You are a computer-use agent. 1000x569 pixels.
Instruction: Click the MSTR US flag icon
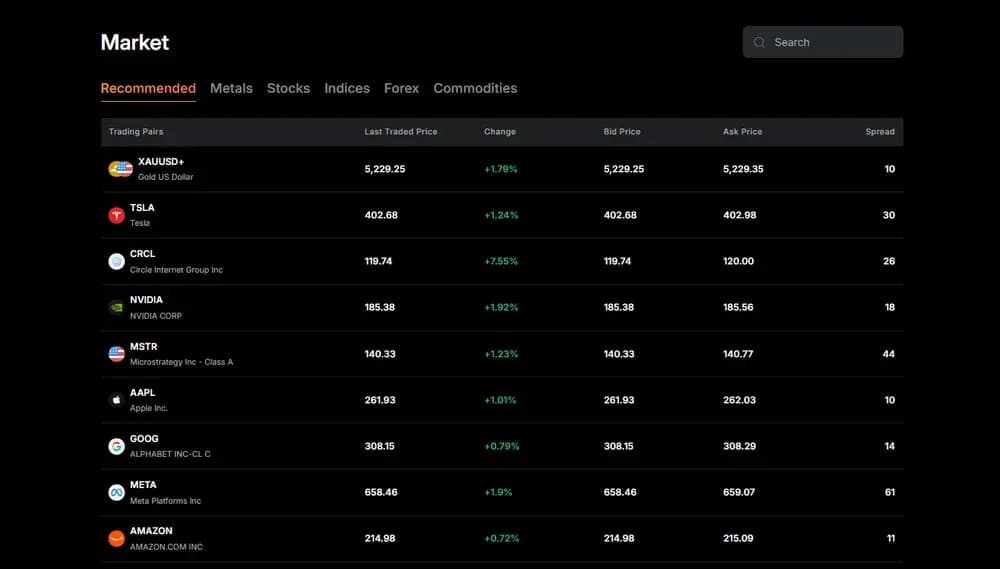(x=116, y=354)
